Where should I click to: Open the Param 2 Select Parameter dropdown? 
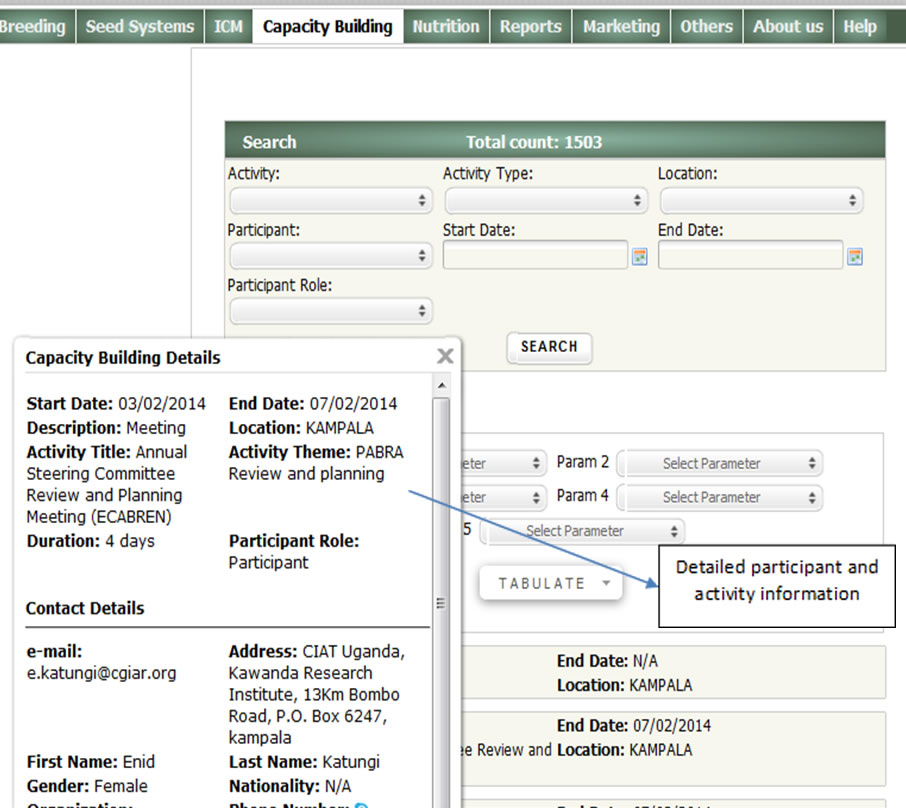pyautogui.click(x=719, y=464)
